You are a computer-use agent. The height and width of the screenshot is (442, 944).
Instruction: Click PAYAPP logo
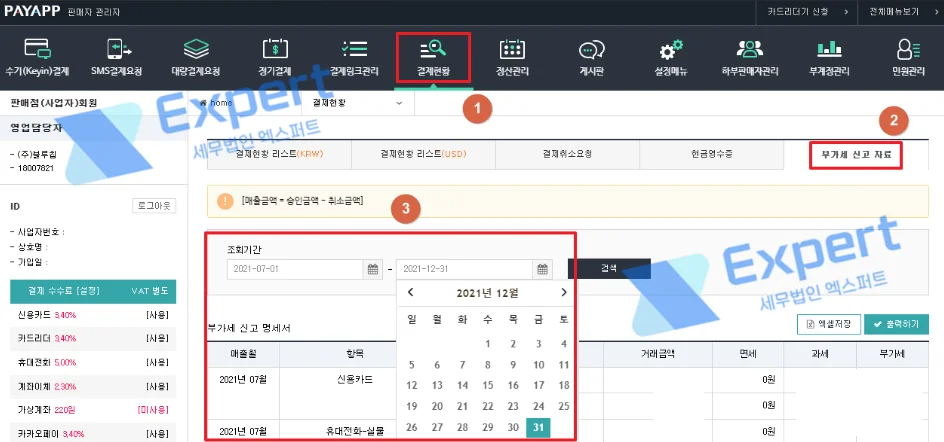32,11
